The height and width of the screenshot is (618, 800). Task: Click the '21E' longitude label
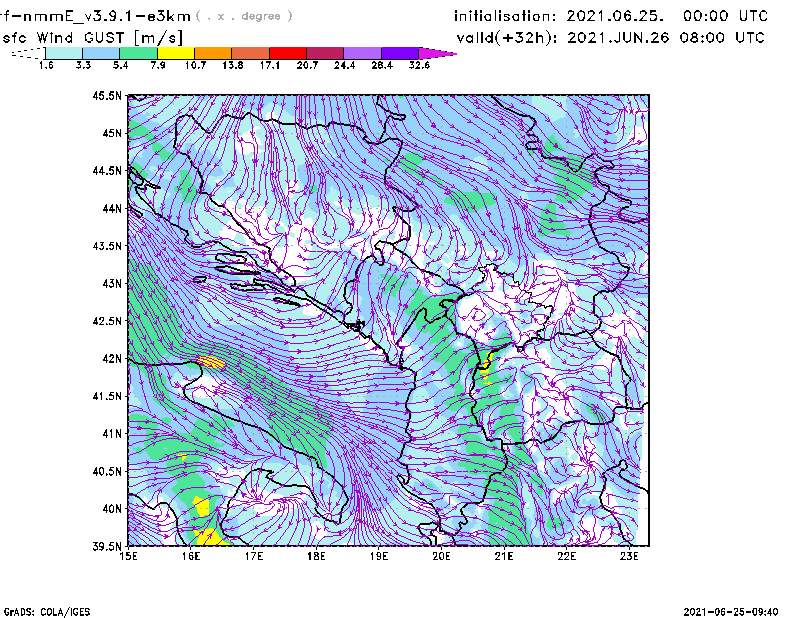coord(504,556)
